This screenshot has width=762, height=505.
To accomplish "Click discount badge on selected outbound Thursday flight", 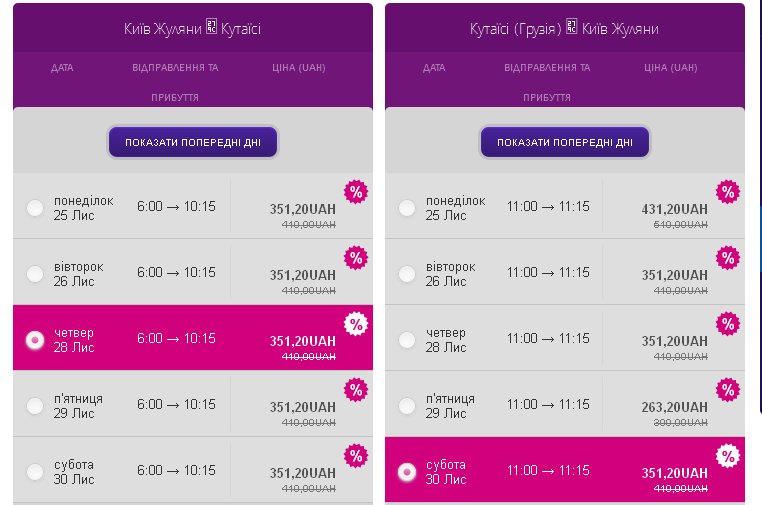I will (x=356, y=324).
